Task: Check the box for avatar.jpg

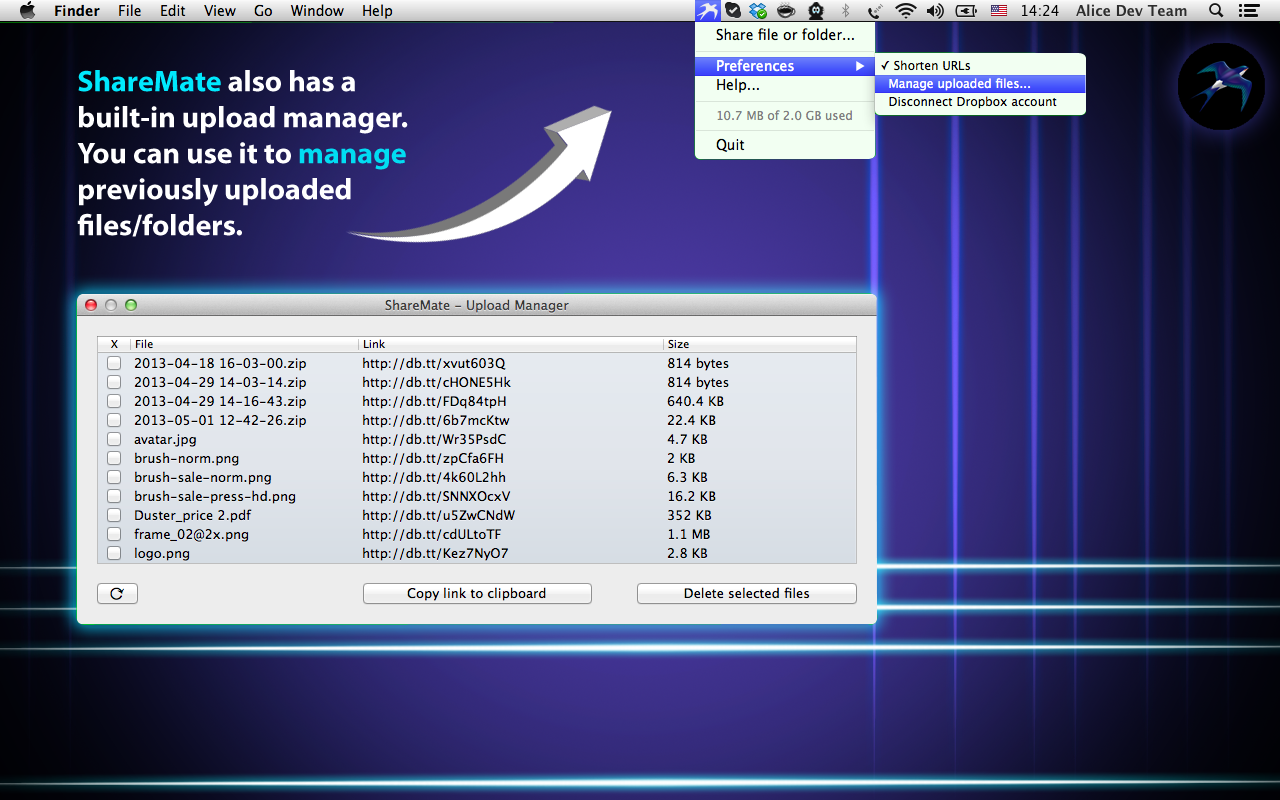Action: point(114,439)
